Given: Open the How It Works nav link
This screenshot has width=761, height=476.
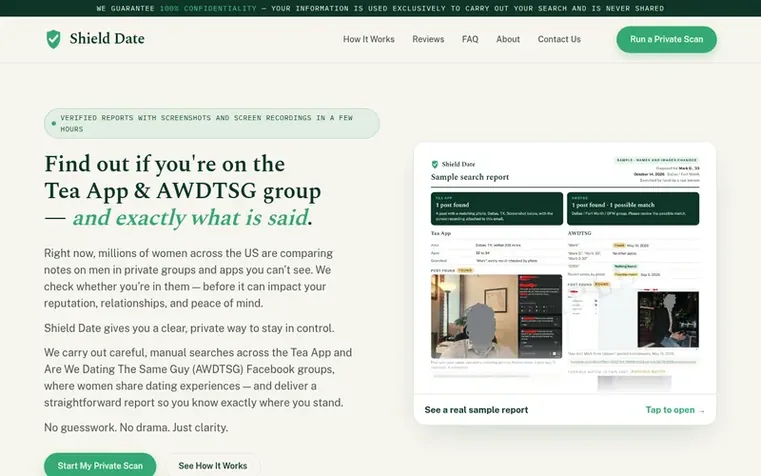Looking at the screenshot, I should 368,39.
